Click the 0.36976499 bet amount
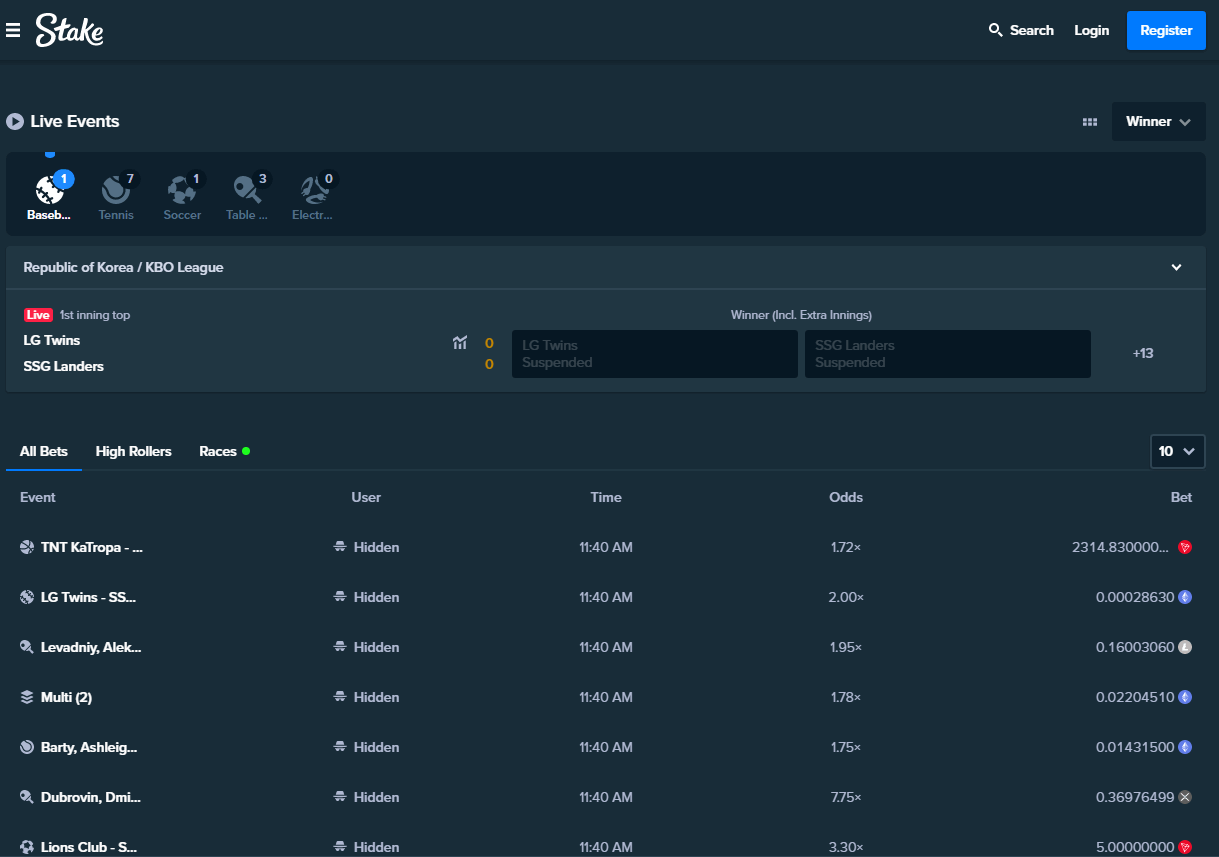This screenshot has height=857, width=1219. (1135, 797)
